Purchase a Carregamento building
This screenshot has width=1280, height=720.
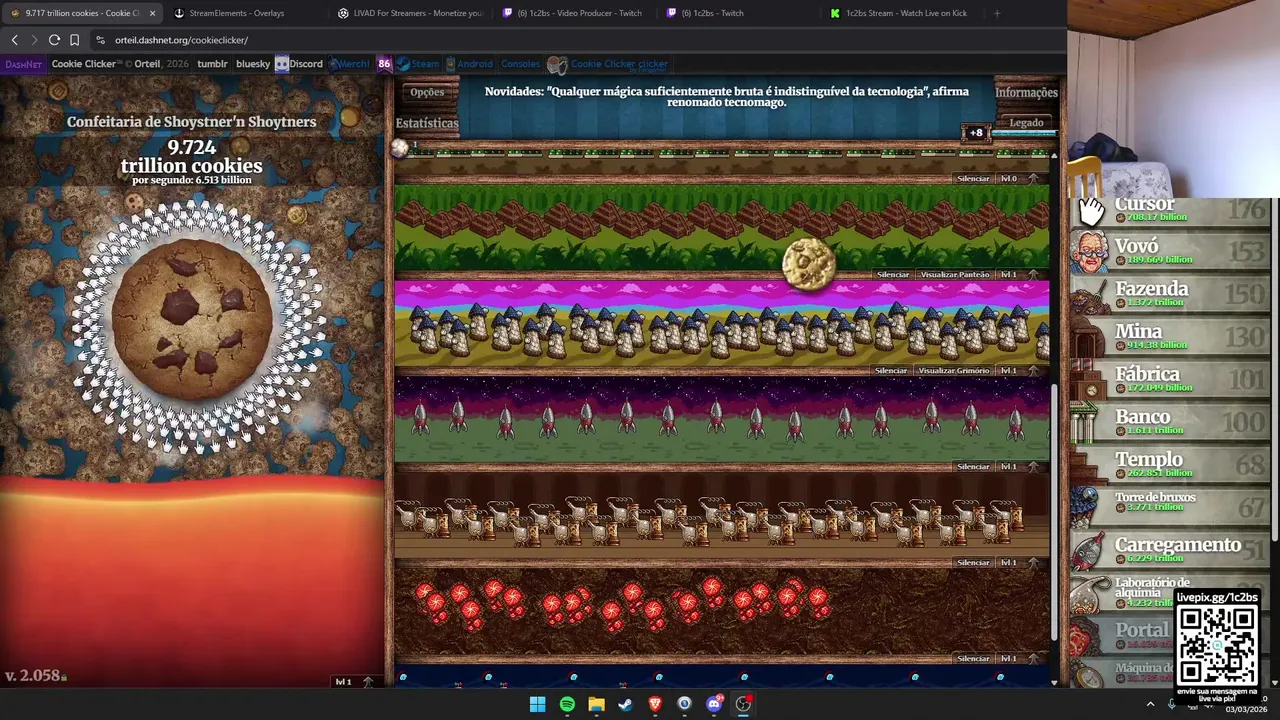(1170, 551)
